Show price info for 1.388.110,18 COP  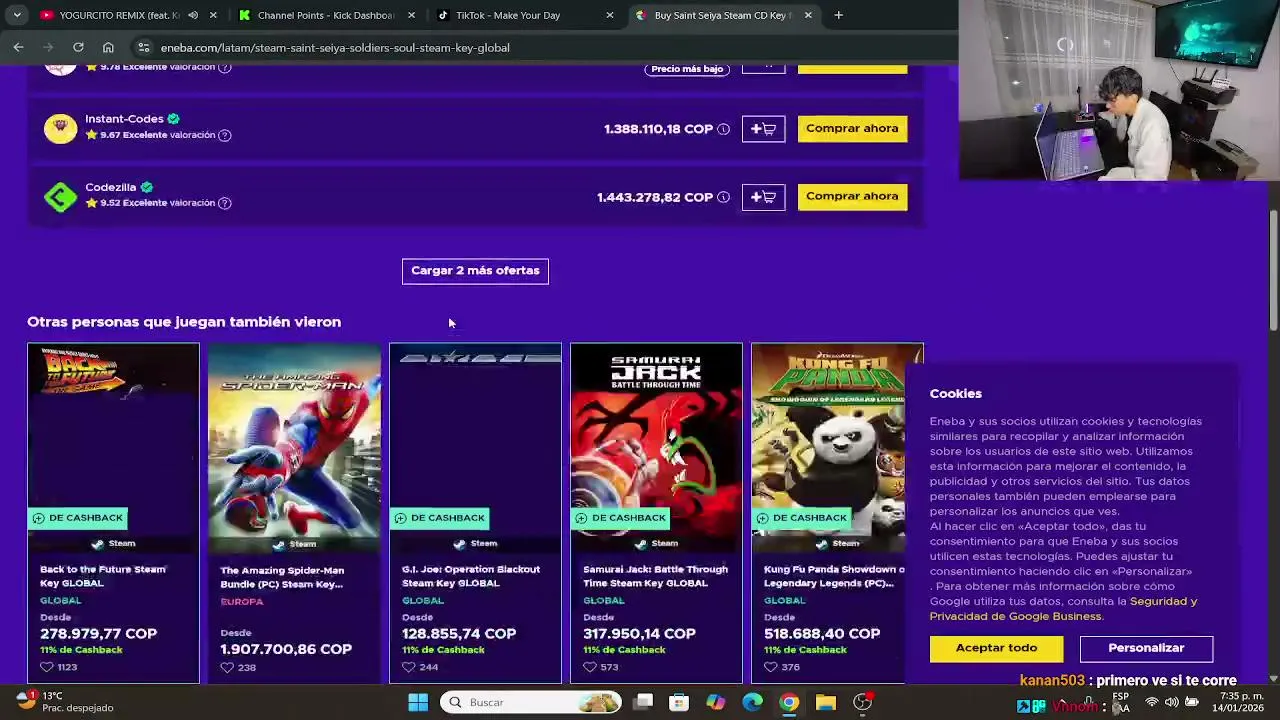pos(723,129)
